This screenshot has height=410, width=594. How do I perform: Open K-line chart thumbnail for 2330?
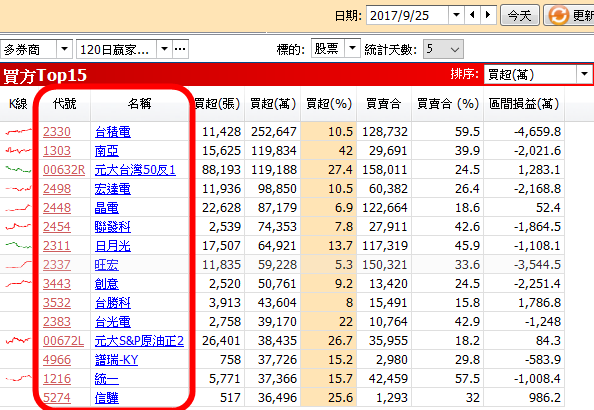[19, 131]
